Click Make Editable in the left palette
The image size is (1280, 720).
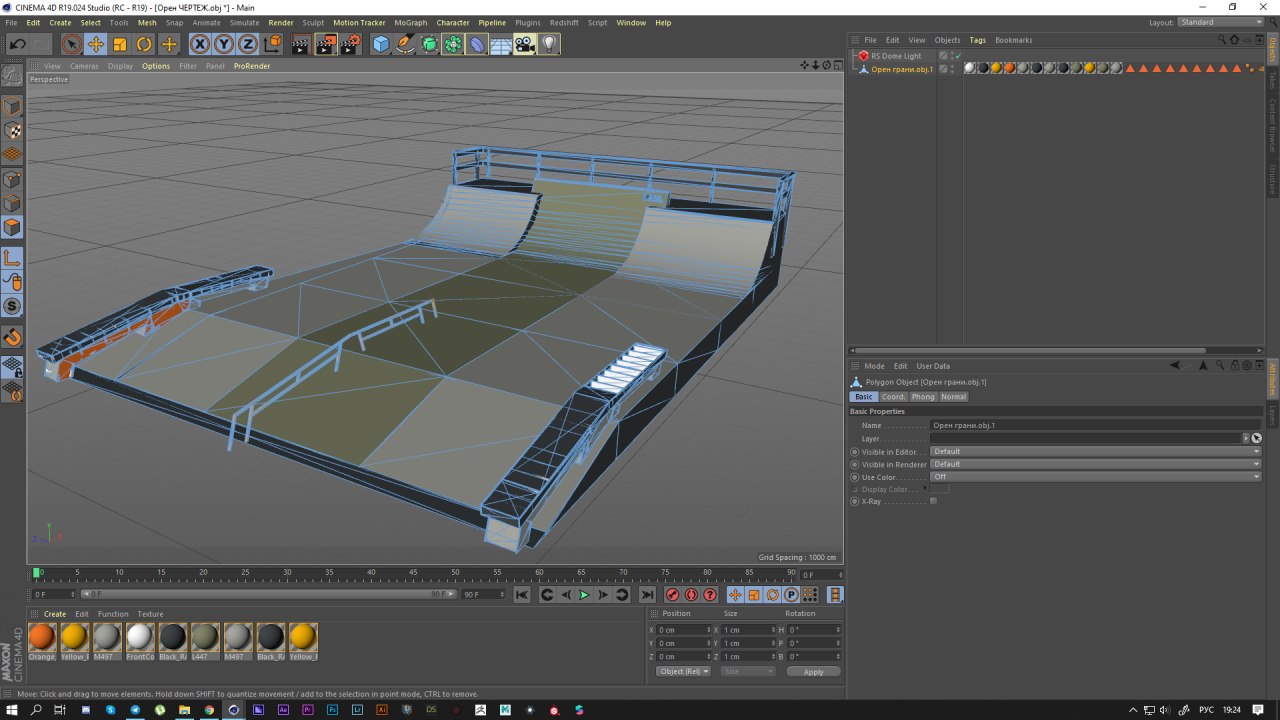click(x=12, y=76)
